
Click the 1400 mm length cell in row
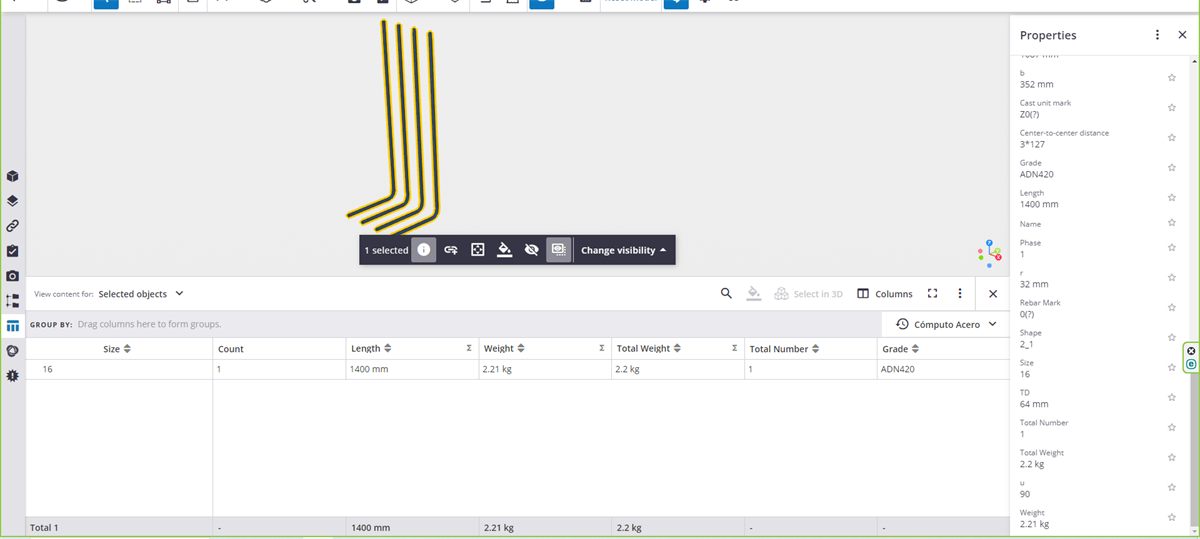click(412, 369)
